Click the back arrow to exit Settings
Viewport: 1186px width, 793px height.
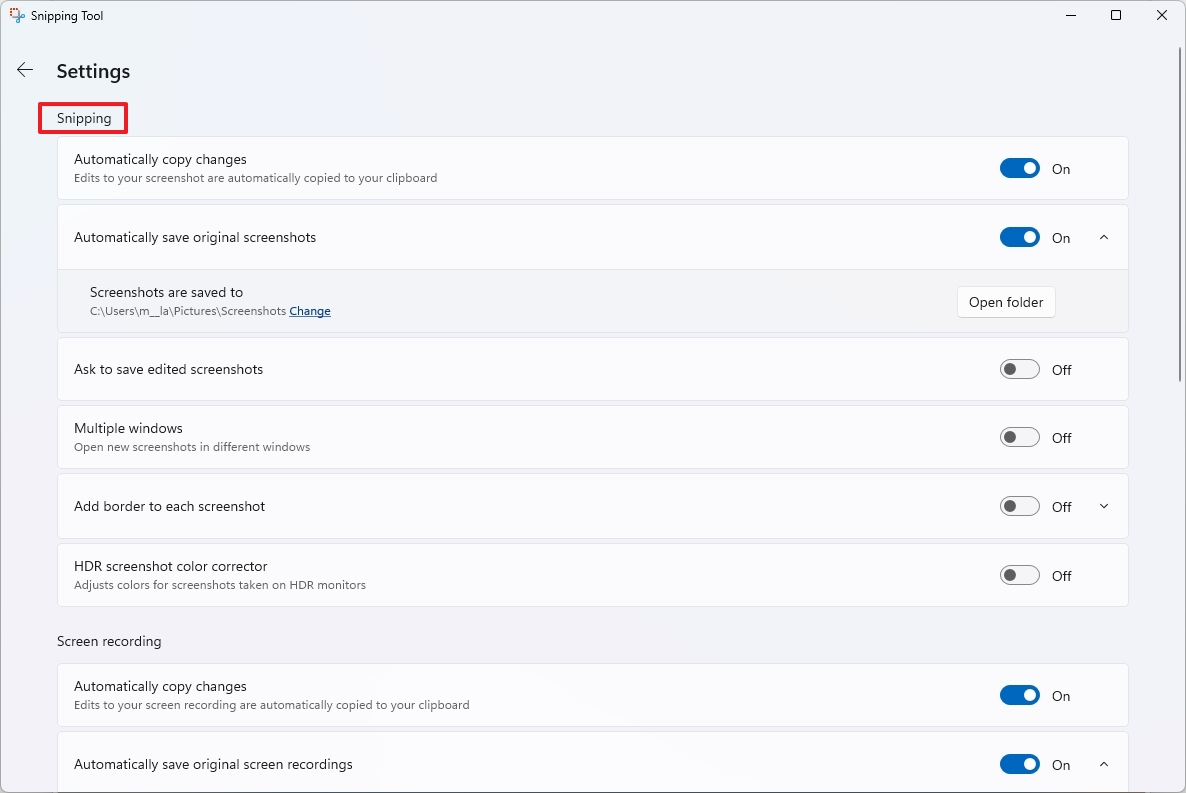pyautogui.click(x=24, y=70)
